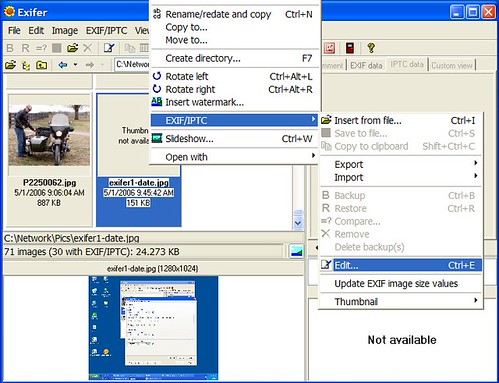
Task: Open the Edit menu in menu bar
Action: [x=36, y=30]
